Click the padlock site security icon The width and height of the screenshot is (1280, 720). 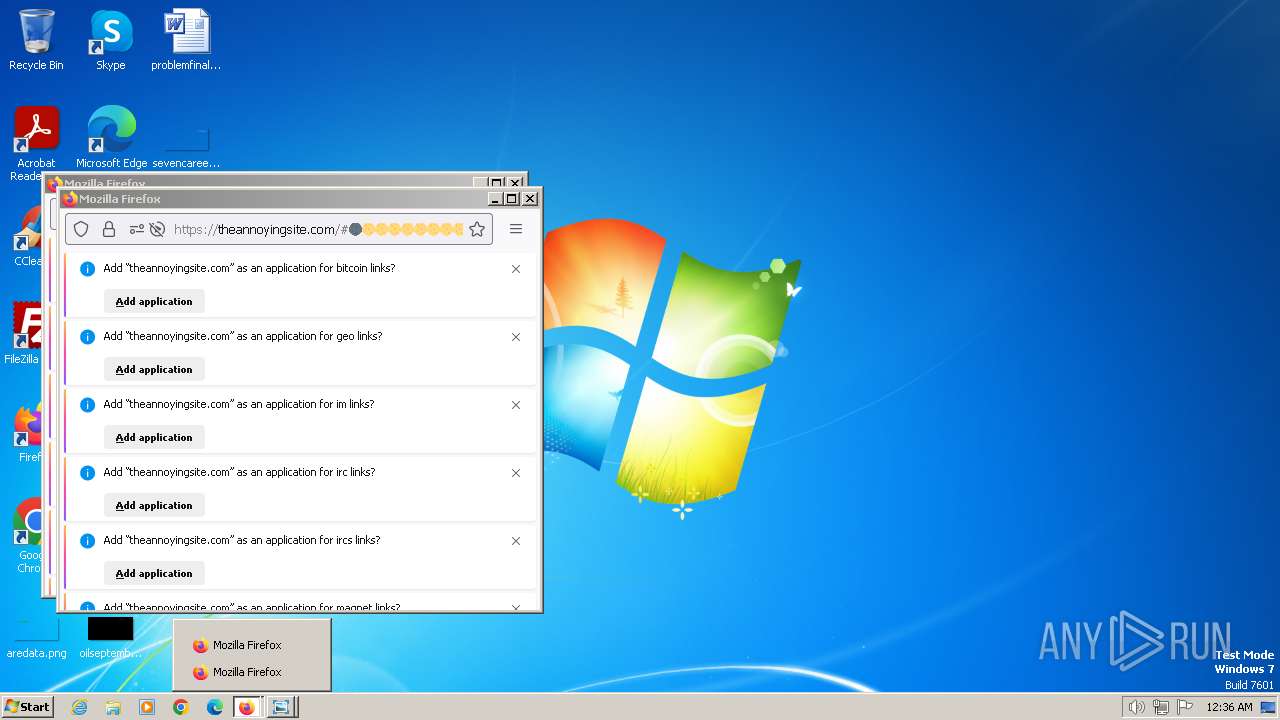(x=109, y=229)
